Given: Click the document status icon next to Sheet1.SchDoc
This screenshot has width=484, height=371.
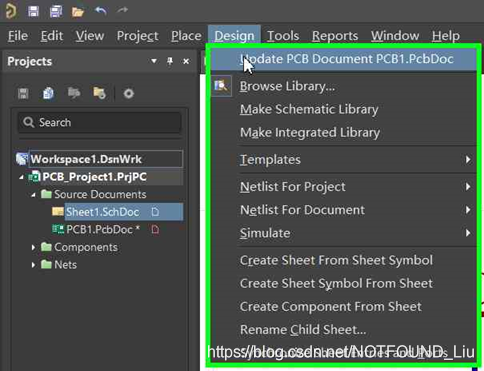Looking at the screenshot, I should click(155, 212).
